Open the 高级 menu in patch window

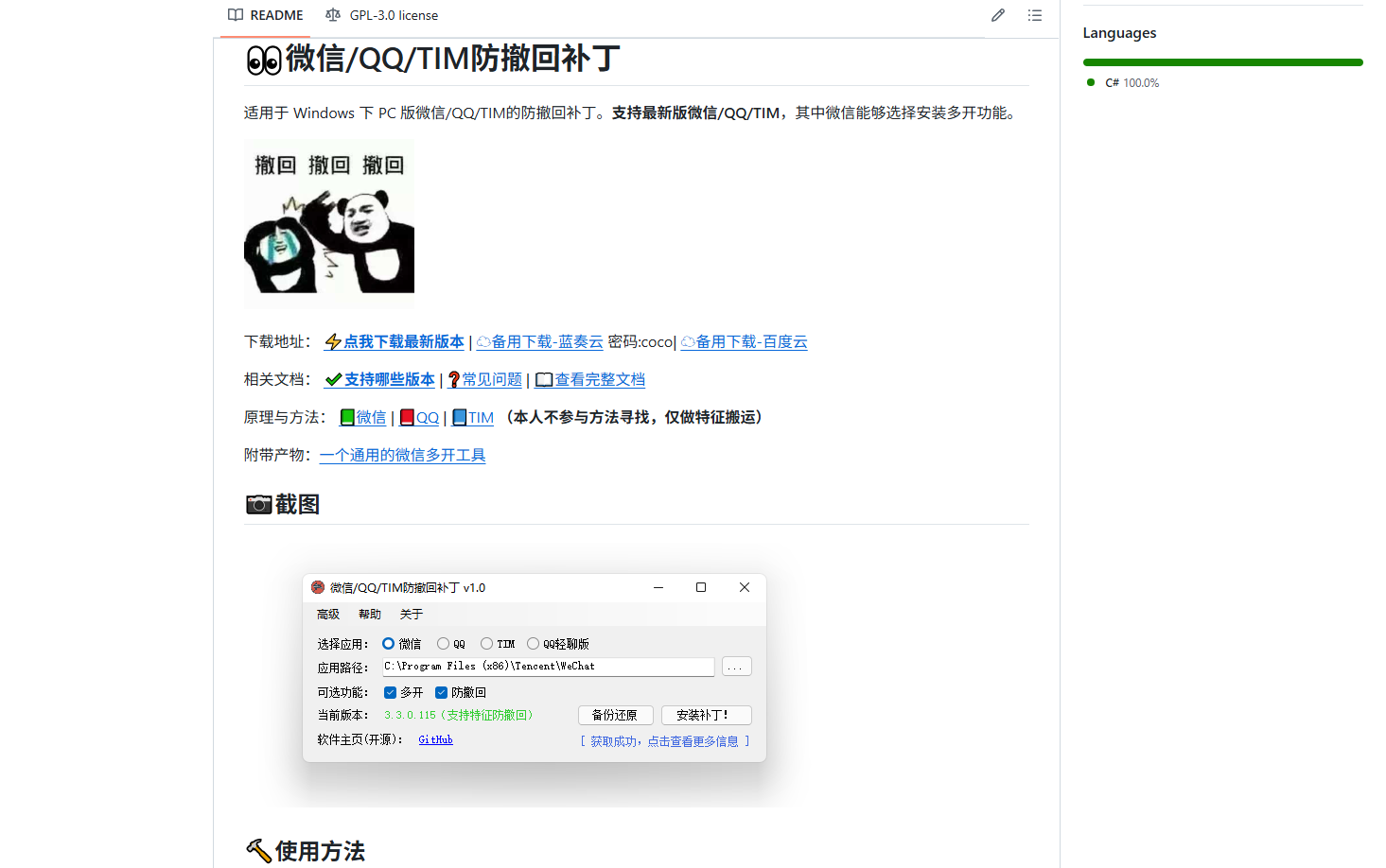click(328, 615)
